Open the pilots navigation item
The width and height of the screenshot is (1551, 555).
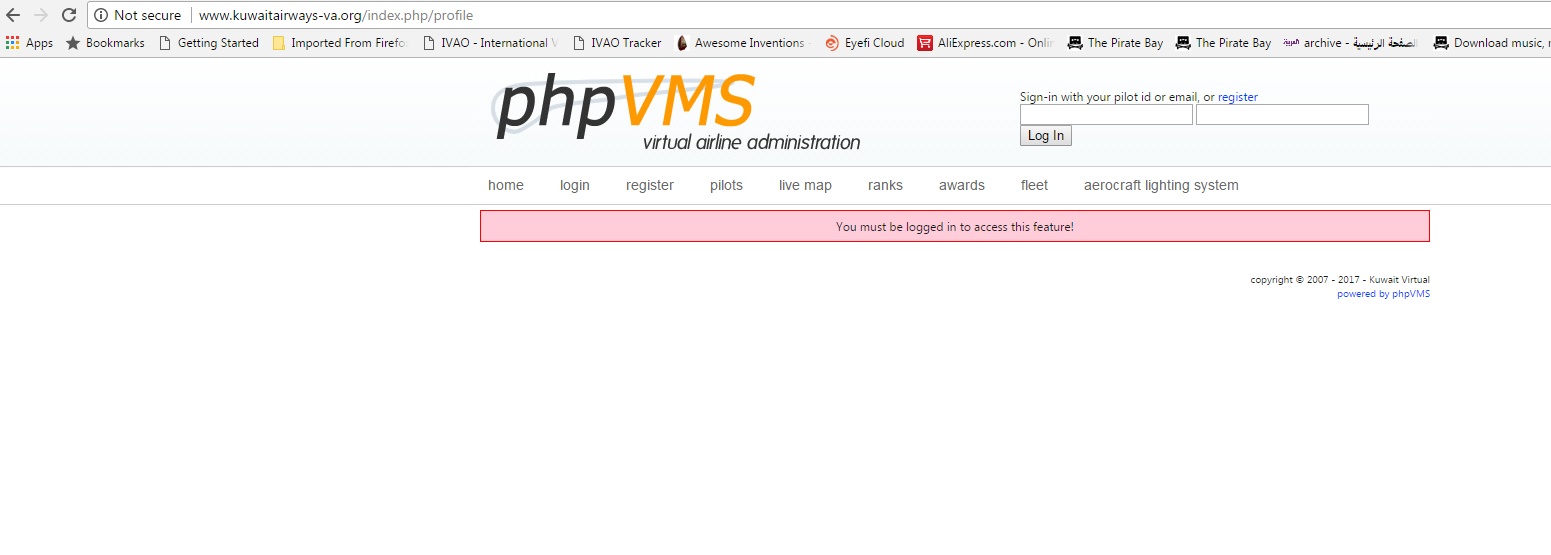click(726, 185)
